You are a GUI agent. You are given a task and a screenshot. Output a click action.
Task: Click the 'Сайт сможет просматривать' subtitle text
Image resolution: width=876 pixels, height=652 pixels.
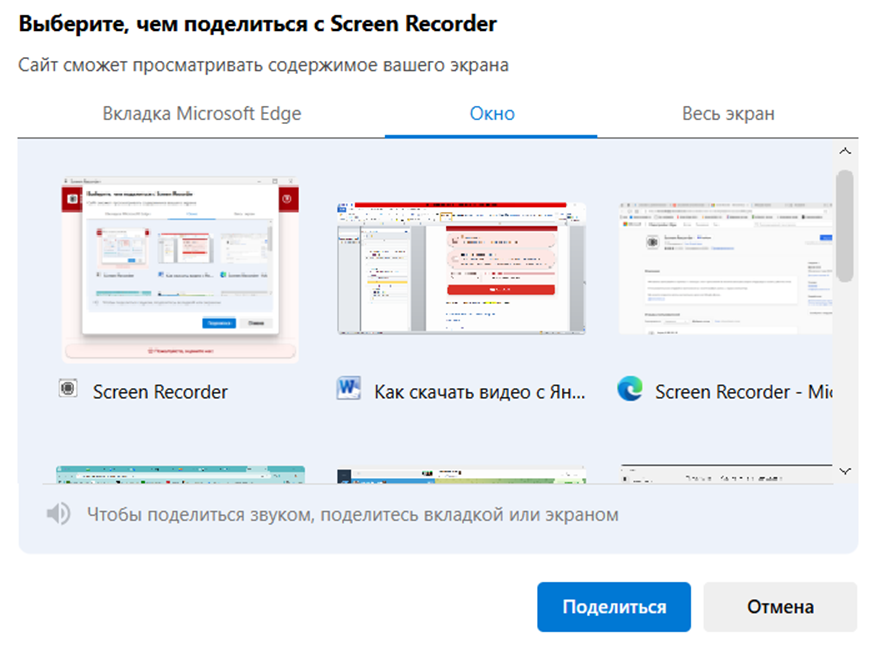point(263,65)
